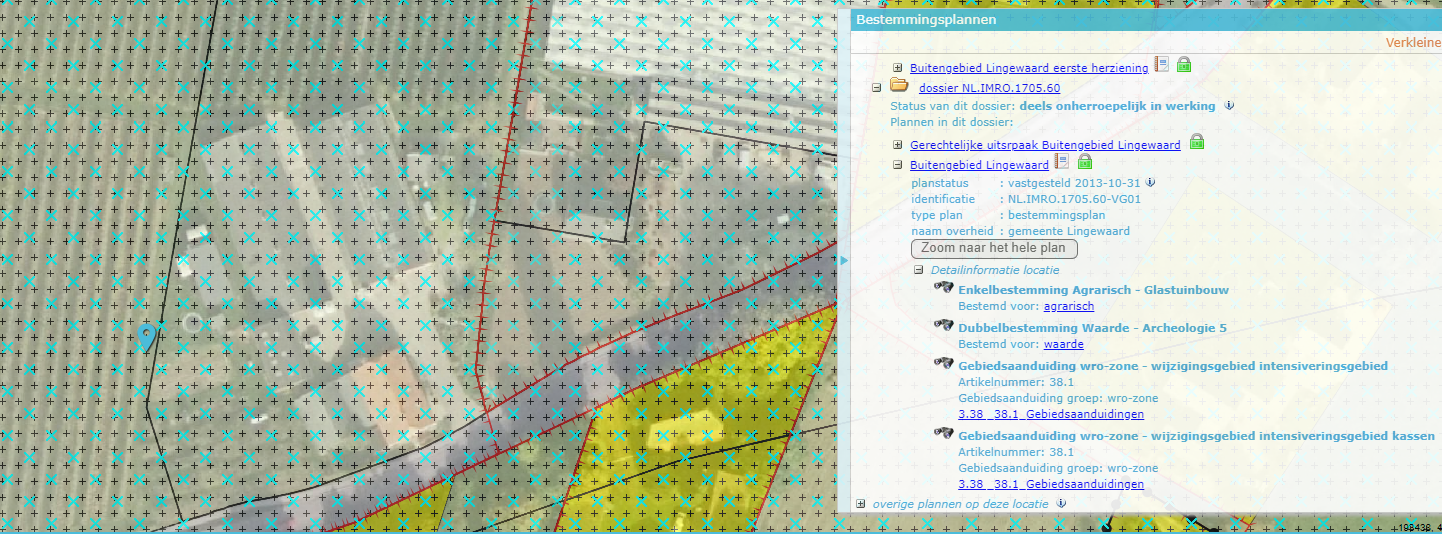Click 'Dubbelbestemming Waarde - Archeologie 5' heading

pyautogui.click(x=1092, y=327)
